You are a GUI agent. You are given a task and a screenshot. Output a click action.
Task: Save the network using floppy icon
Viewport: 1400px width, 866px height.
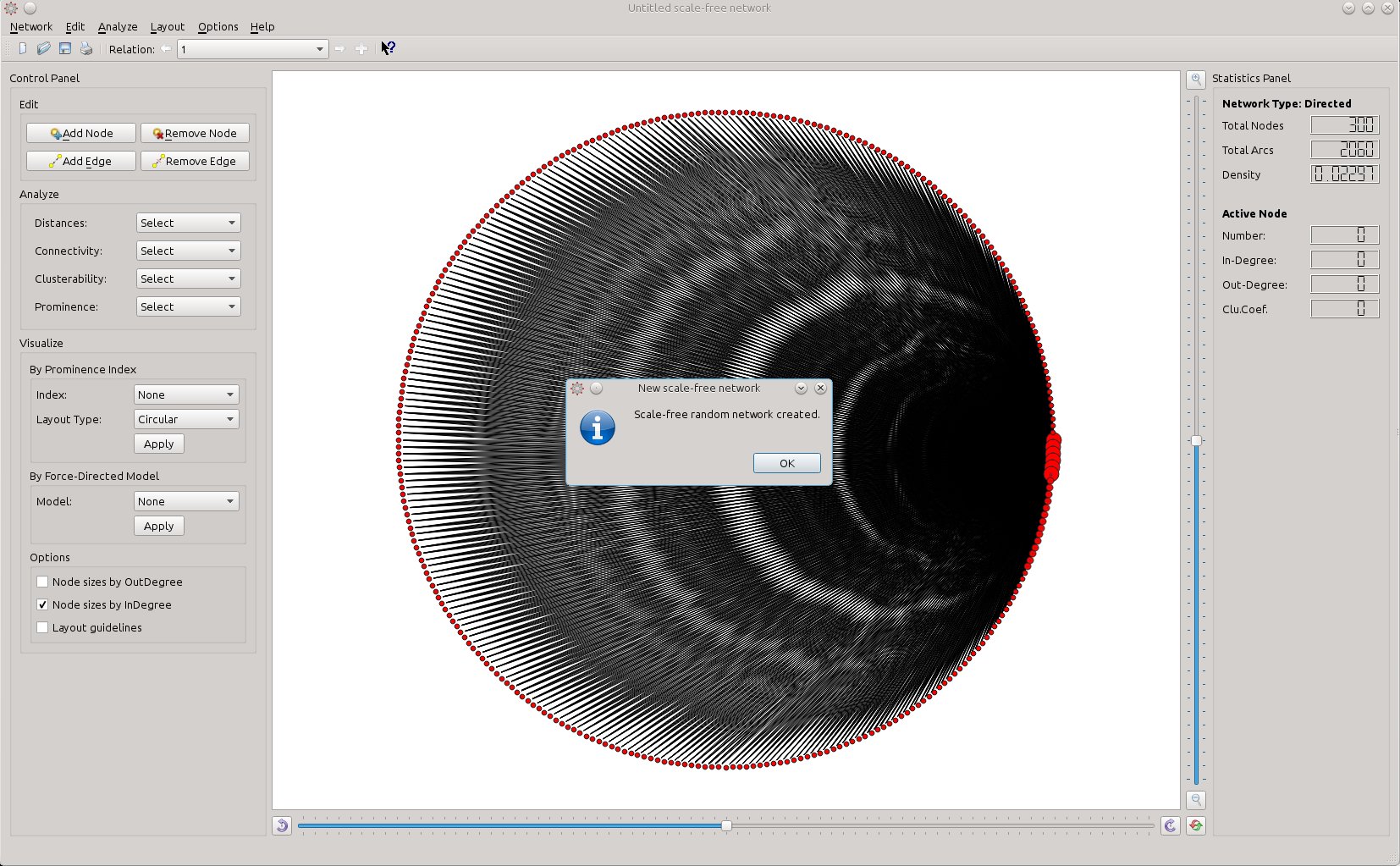65,49
